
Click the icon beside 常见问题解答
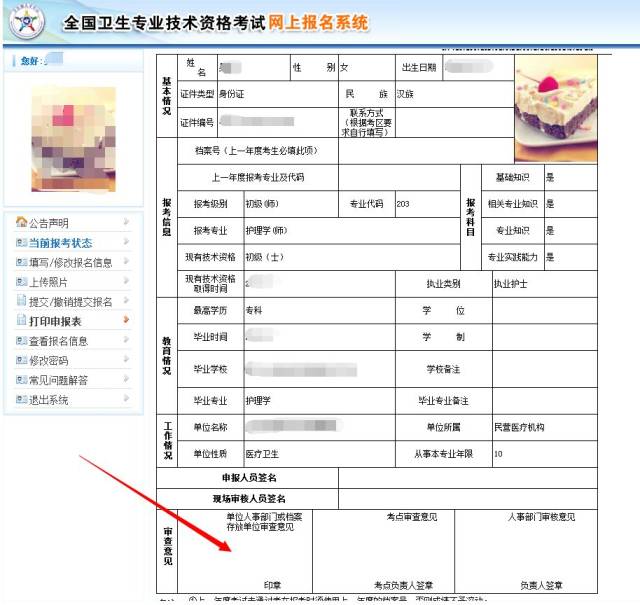click(21, 380)
